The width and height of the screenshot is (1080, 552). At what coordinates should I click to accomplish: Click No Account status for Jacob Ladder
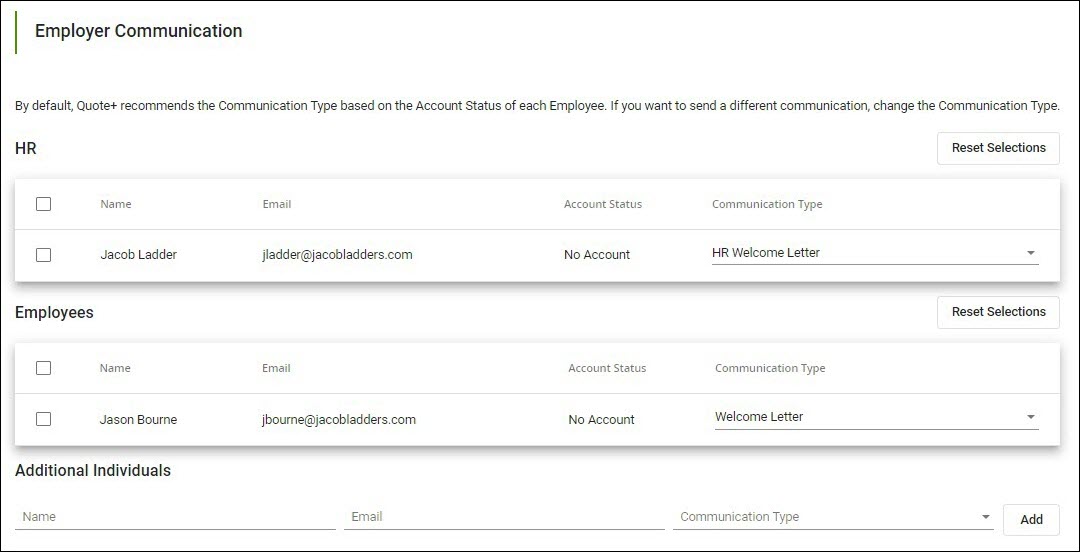click(596, 255)
